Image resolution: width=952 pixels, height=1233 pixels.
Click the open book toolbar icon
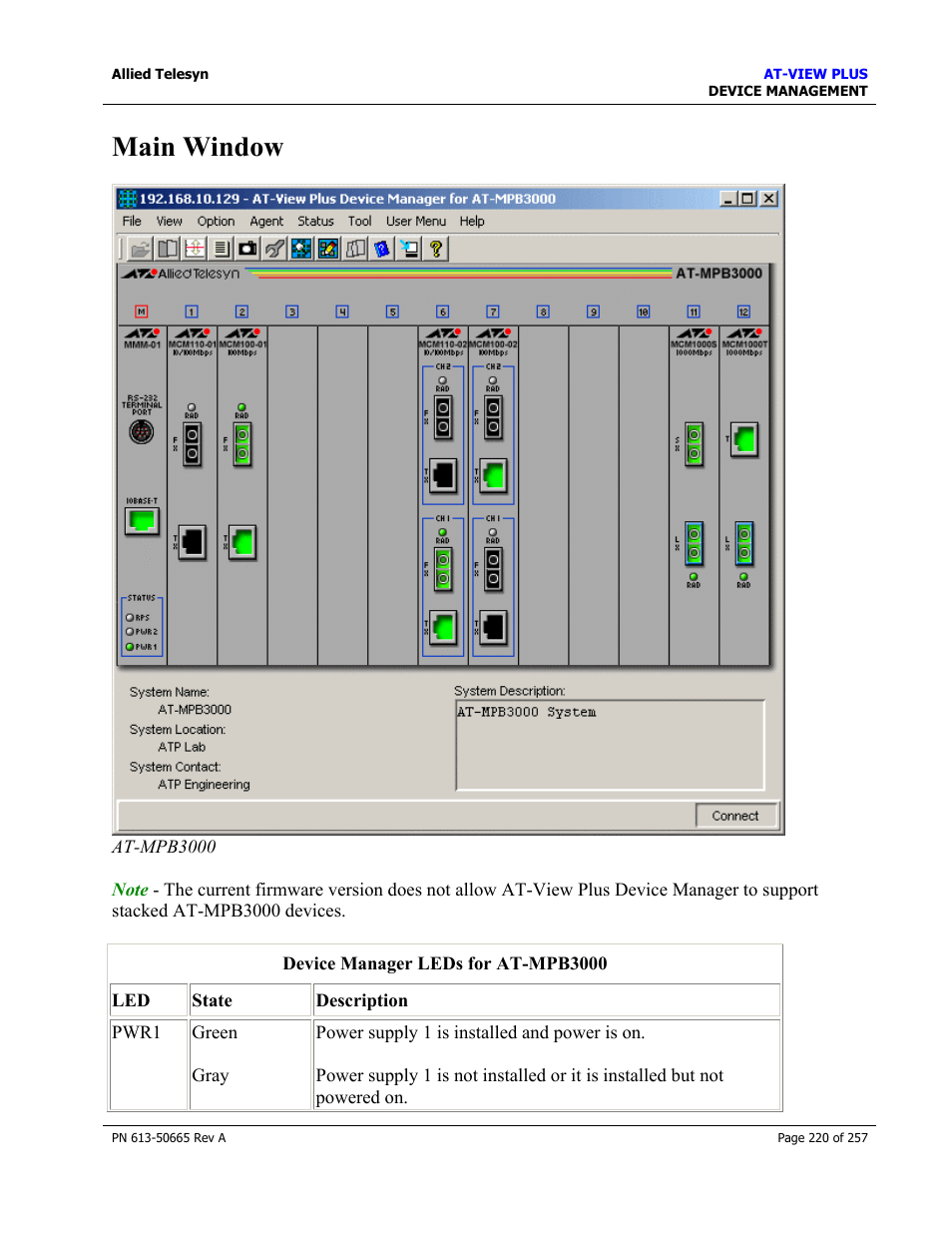pyautogui.click(x=168, y=249)
